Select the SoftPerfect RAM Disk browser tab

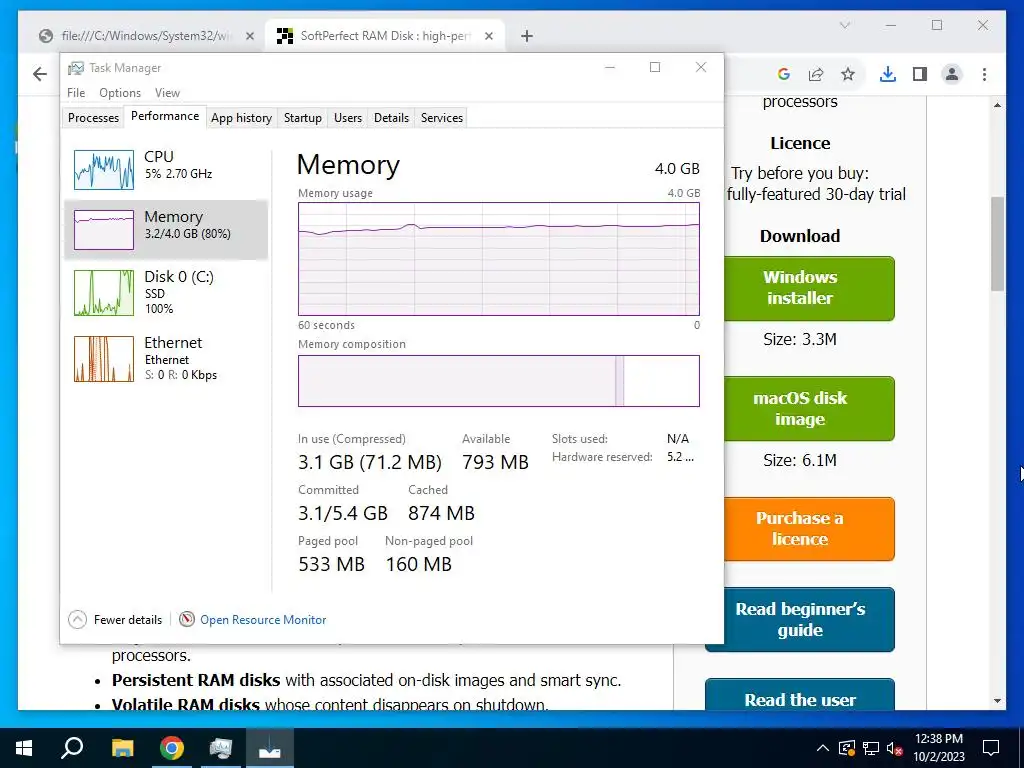pos(384,36)
